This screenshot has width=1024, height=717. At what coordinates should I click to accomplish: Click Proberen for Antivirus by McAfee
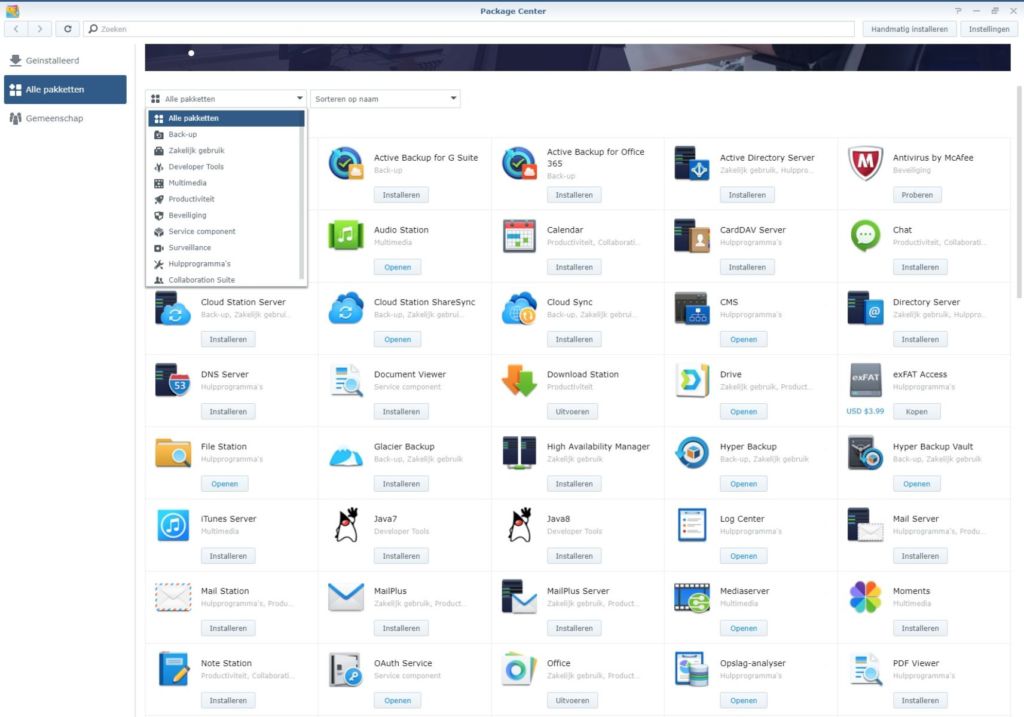[917, 195]
